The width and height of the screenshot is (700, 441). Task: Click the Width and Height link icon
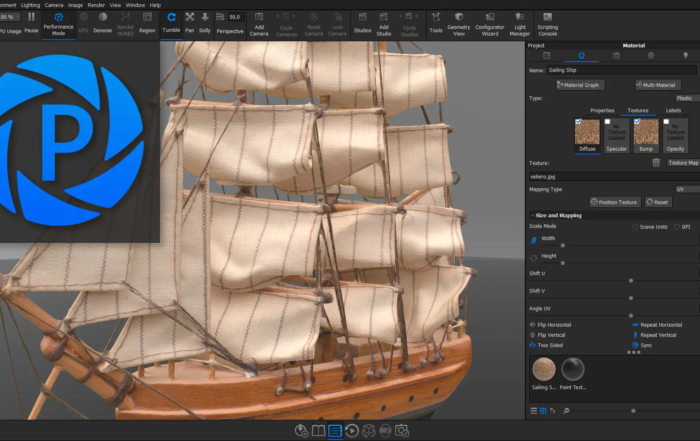[533, 240]
